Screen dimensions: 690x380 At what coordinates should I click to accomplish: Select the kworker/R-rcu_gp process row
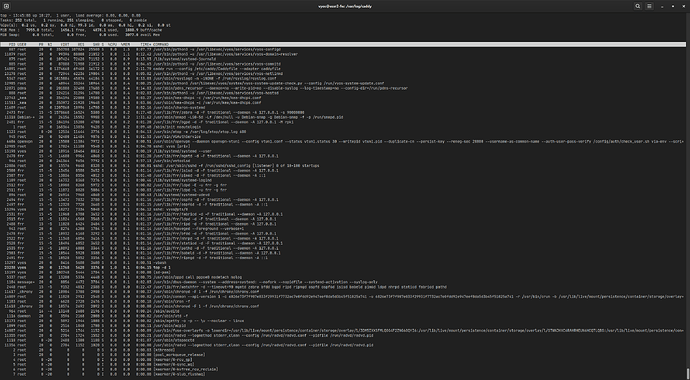click(343, 359)
